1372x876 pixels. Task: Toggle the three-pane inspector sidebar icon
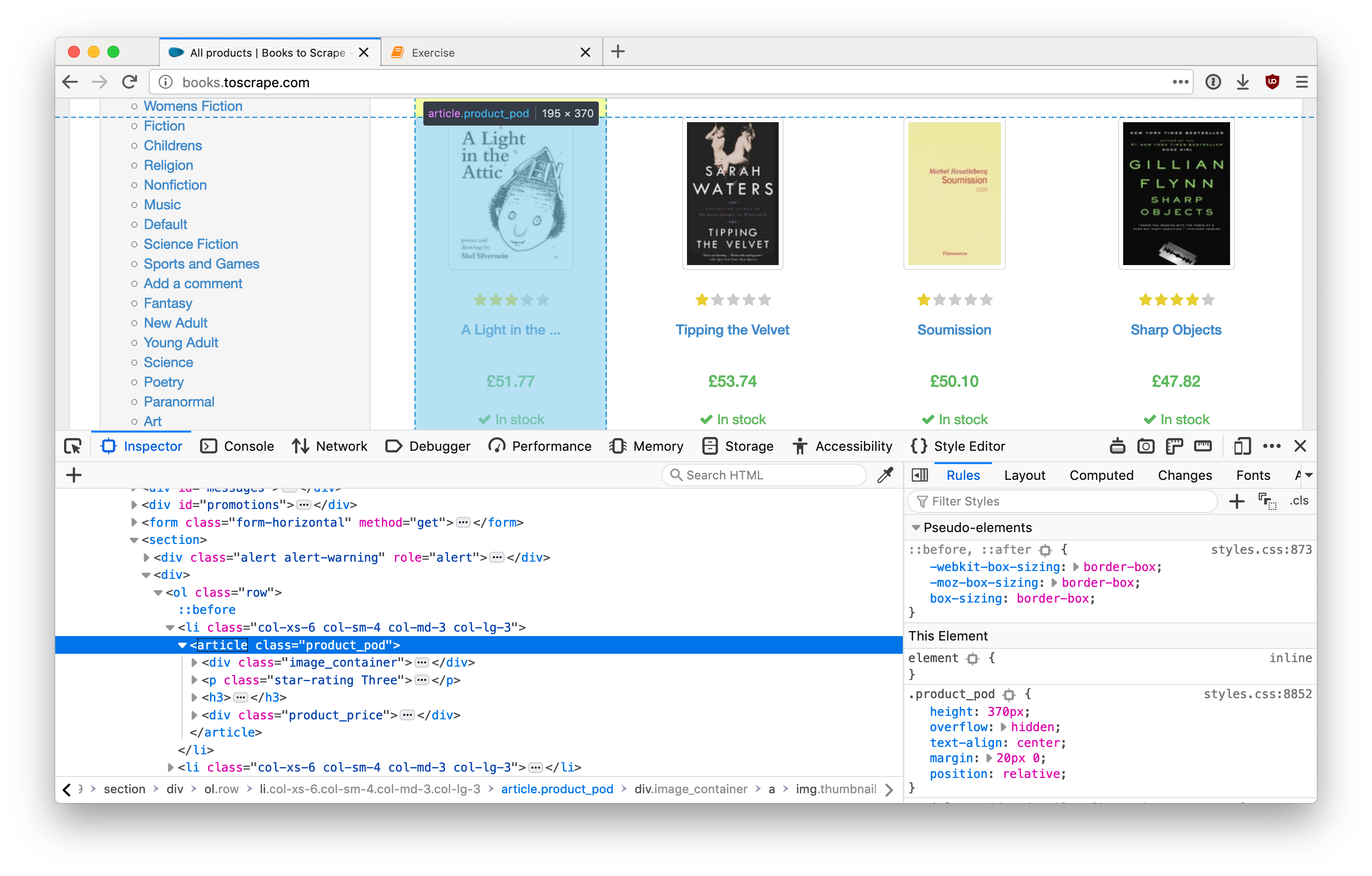pos(920,475)
